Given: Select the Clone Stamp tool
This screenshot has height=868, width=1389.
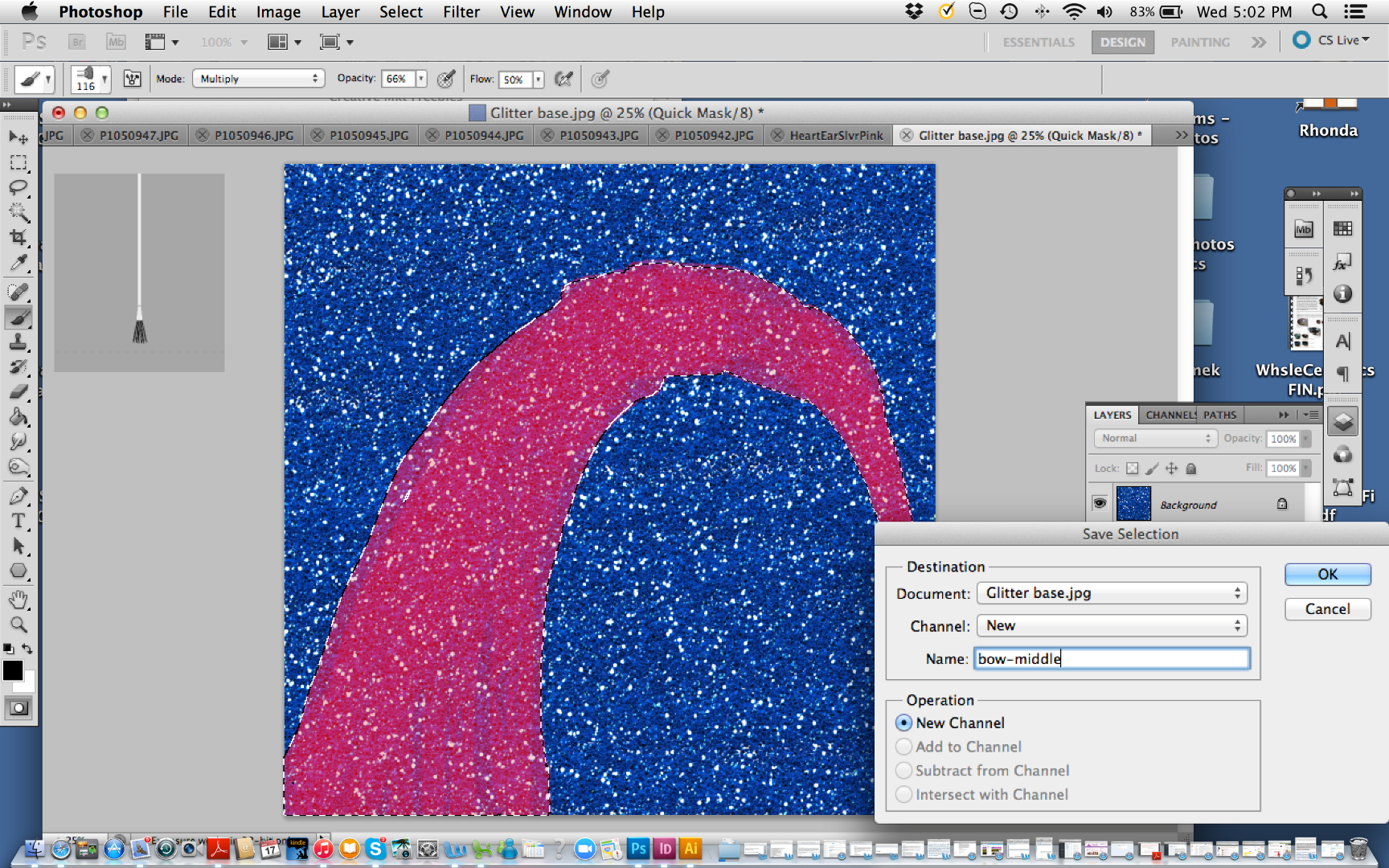Looking at the screenshot, I should click(x=18, y=342).
